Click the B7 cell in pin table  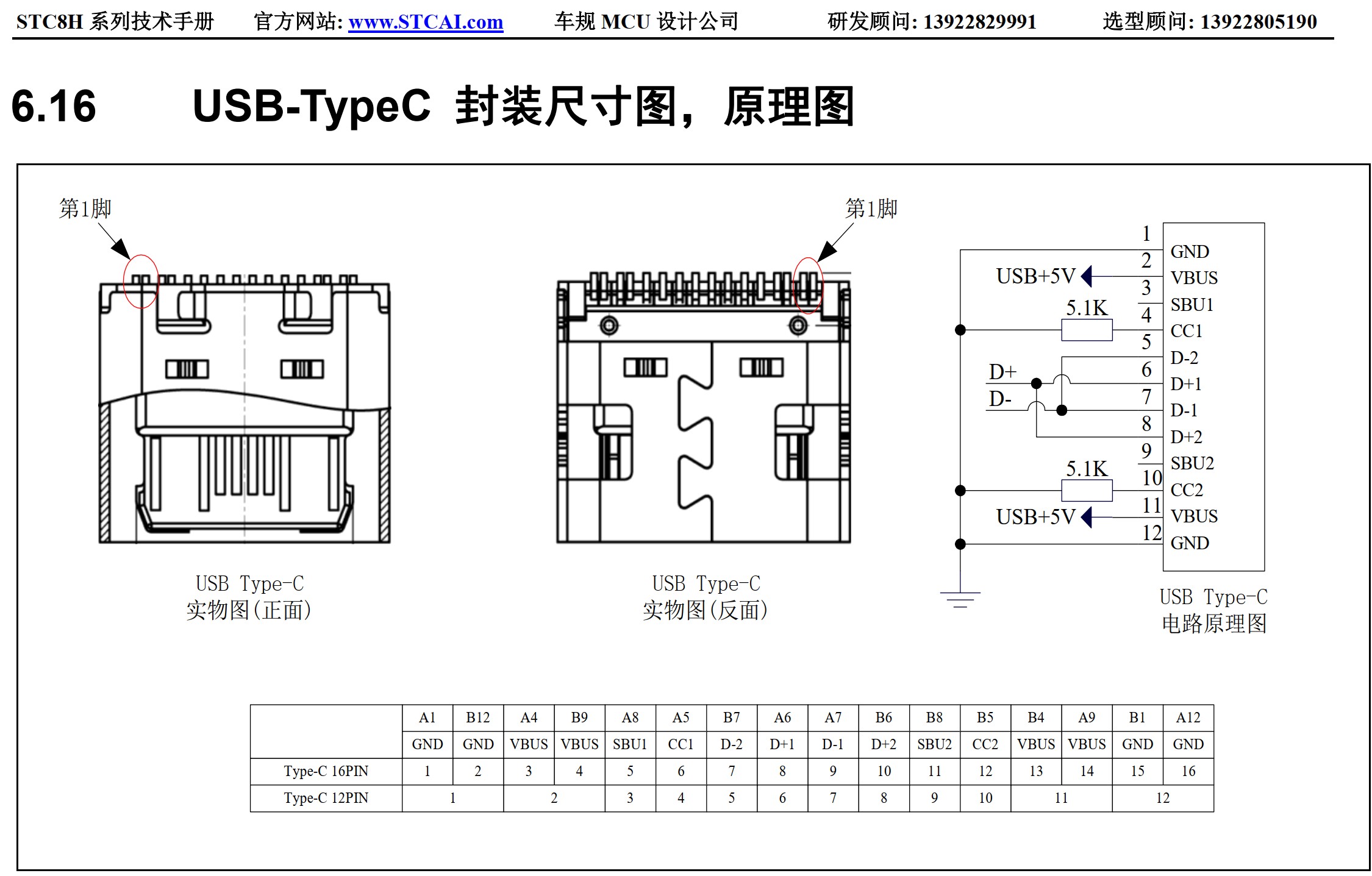732,718
